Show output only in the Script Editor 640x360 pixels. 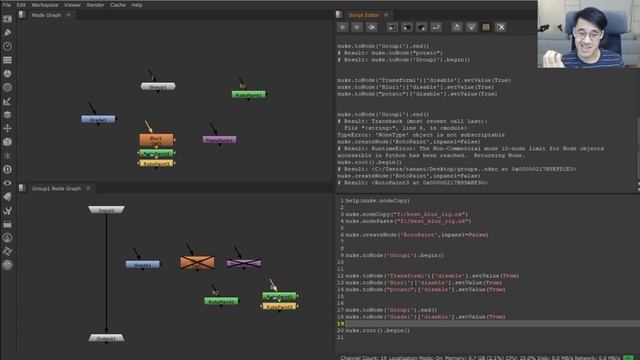(x=471, y=27)
